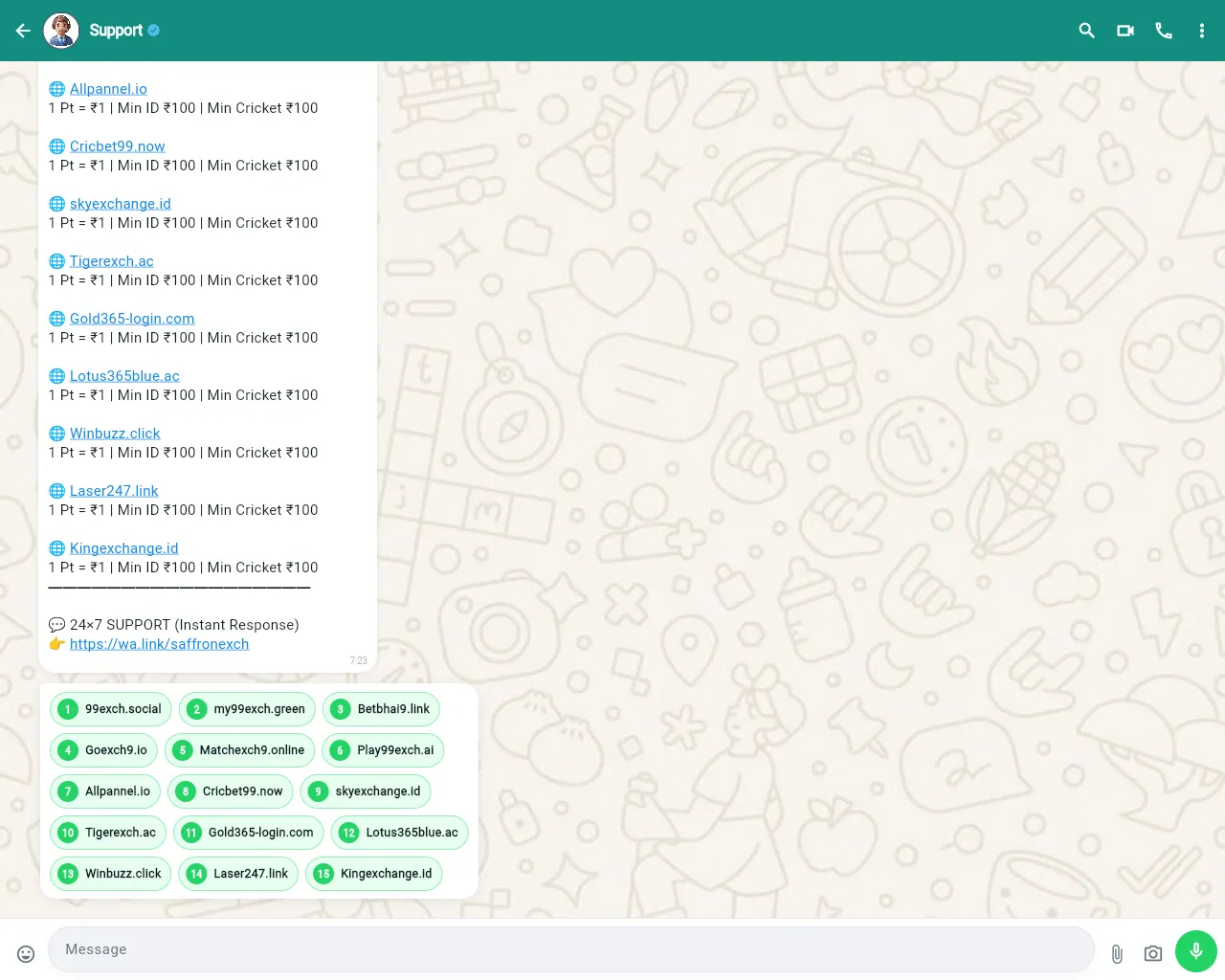Choose quick reply 10 Tigerexch.ac
Screen dimensions: 1225x980
click(x=108, y=833)
